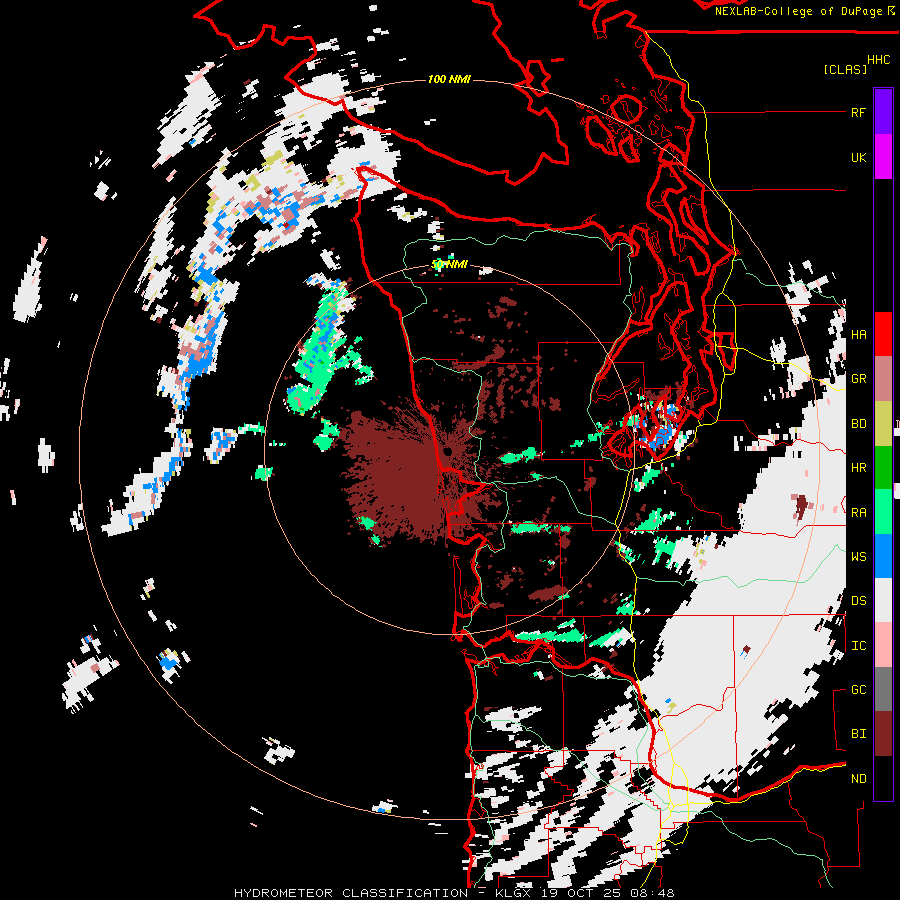
Task: Click the 50 NMI range ring label
Action: 449,265
